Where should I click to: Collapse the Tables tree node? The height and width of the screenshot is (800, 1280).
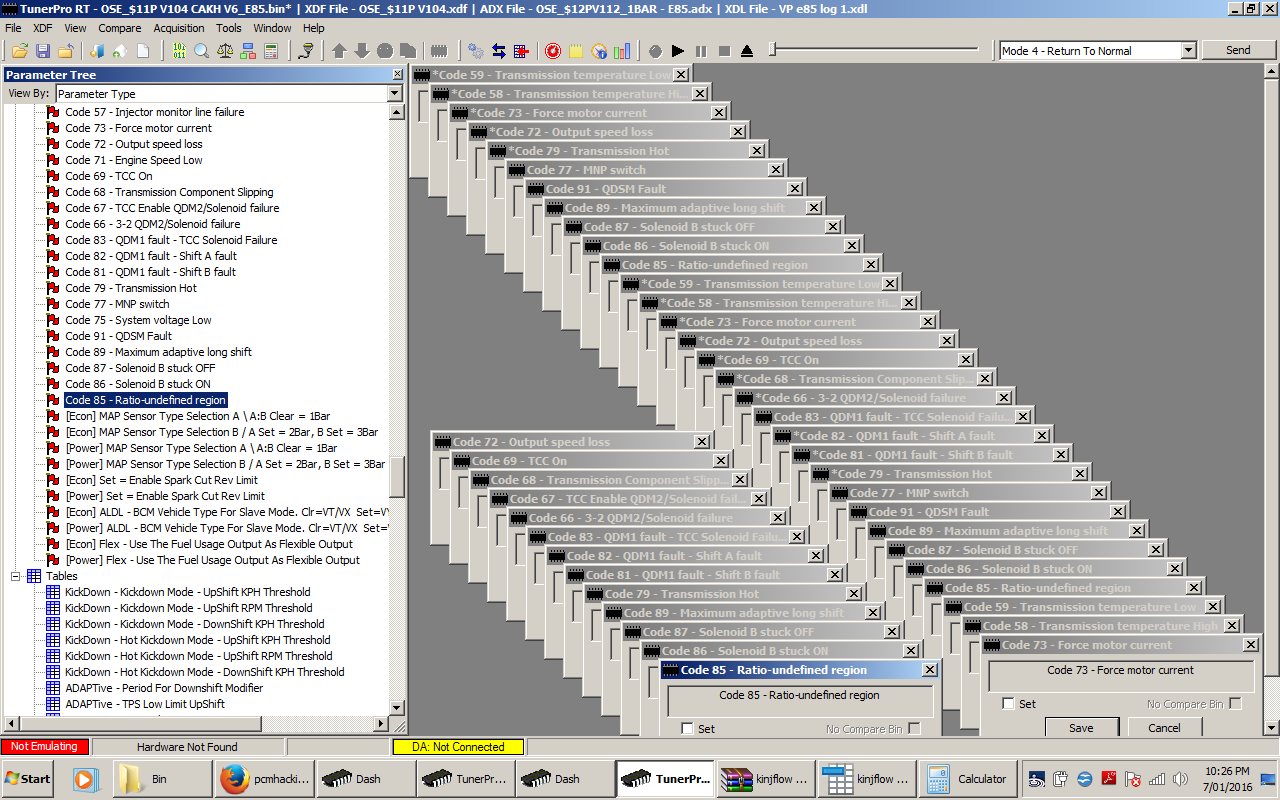(x=16, y=576)
